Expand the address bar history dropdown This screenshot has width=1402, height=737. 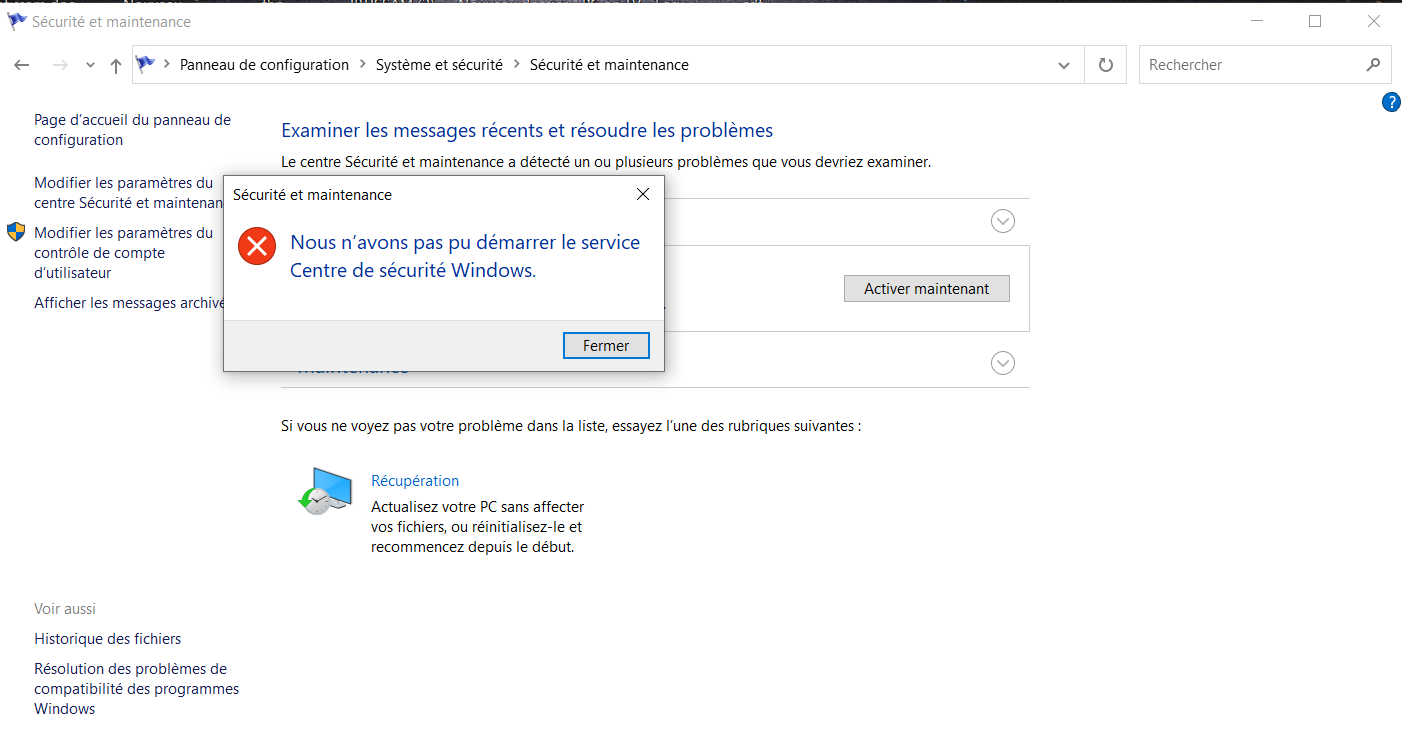pos(1064,65)
